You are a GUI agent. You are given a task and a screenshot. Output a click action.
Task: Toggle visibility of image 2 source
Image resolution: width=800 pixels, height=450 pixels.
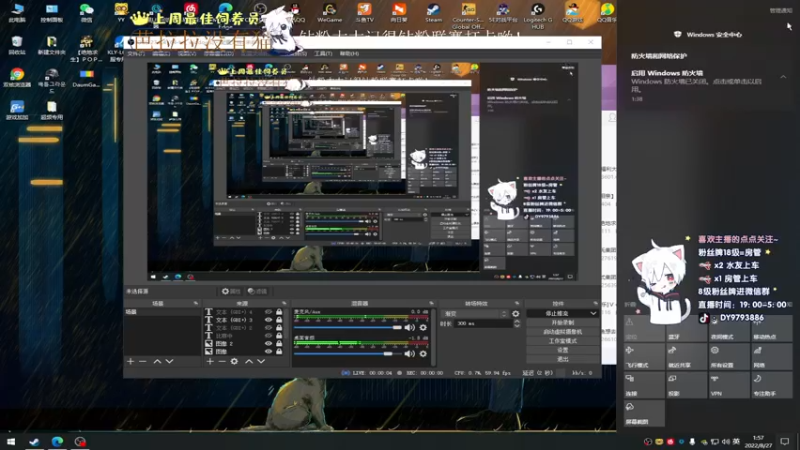[x=268, y=344]
